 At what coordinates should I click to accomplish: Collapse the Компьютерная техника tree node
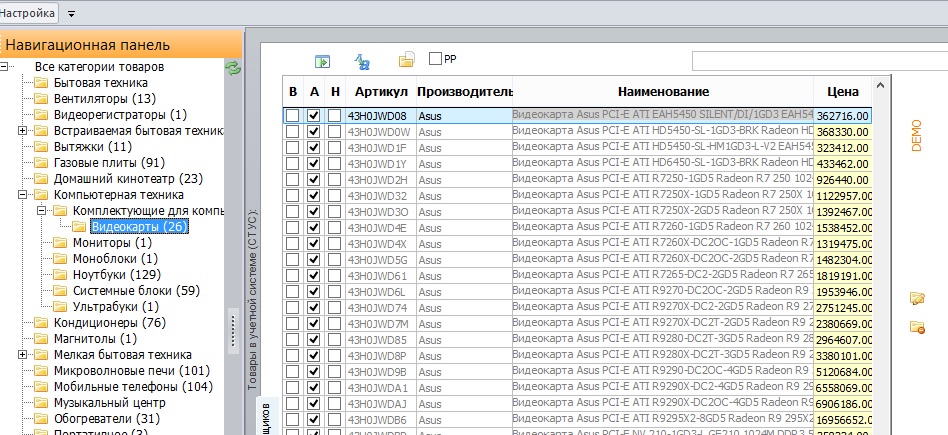click(23, 195)
